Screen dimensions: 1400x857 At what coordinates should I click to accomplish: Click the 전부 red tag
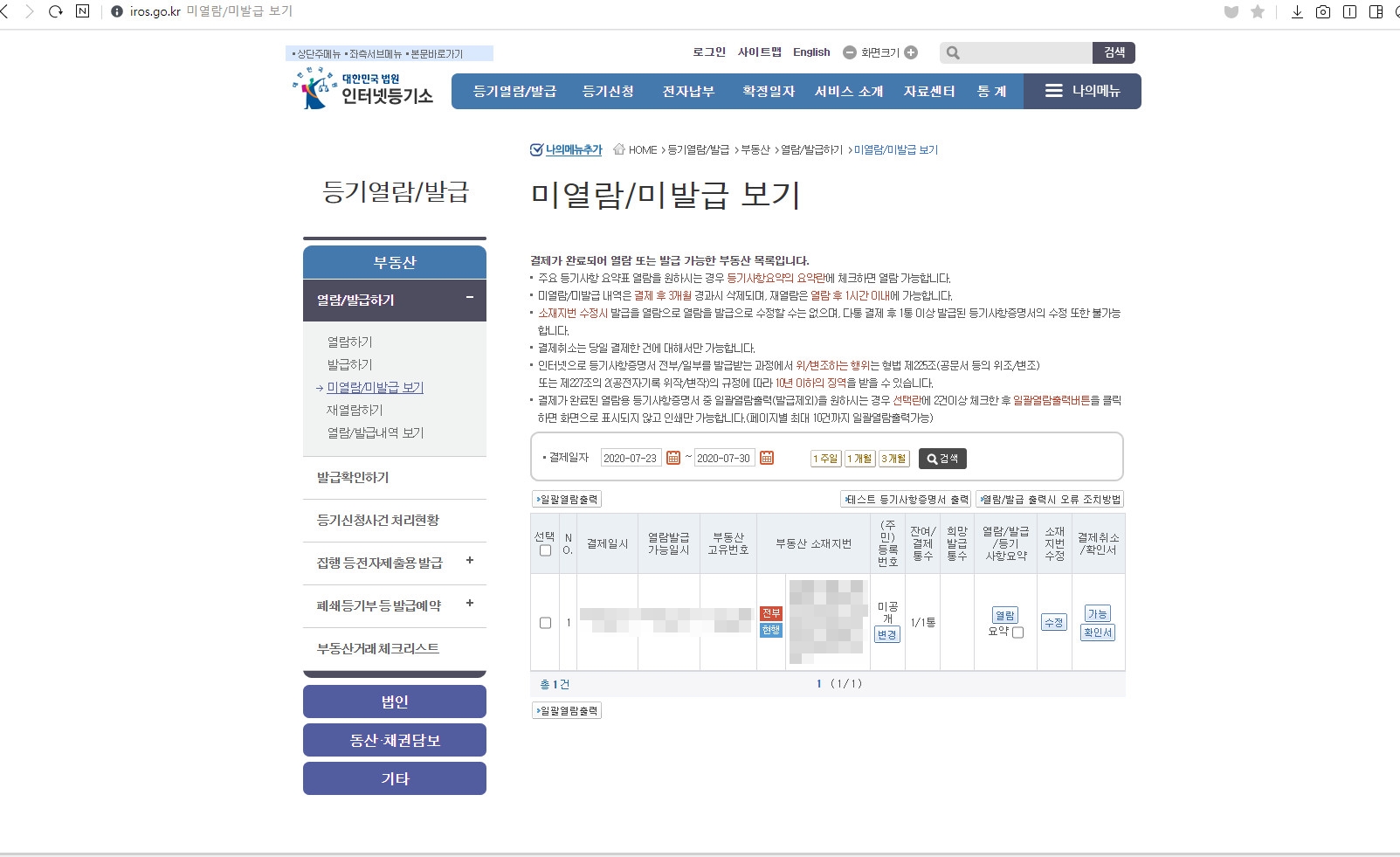point(771,613)
